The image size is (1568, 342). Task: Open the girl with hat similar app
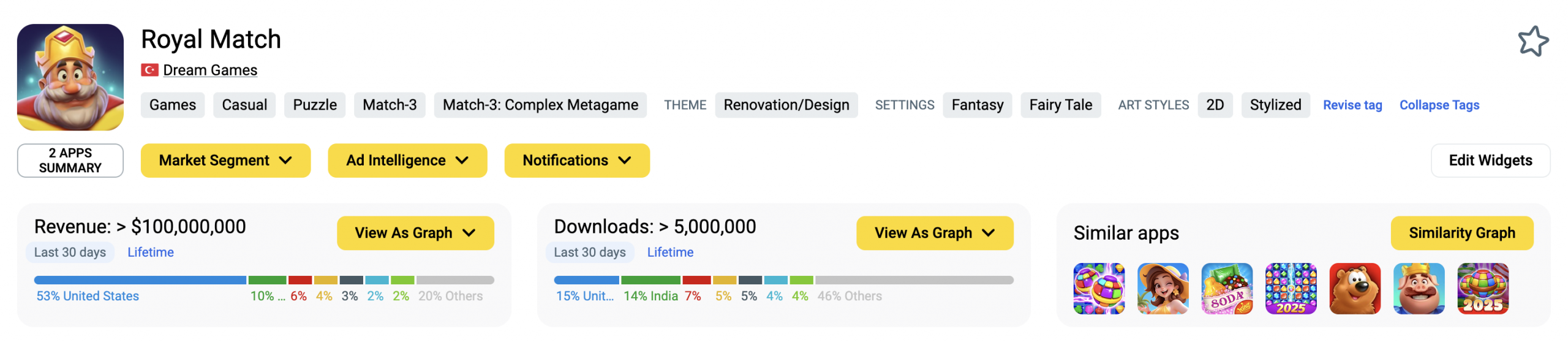coord(1163,289)
